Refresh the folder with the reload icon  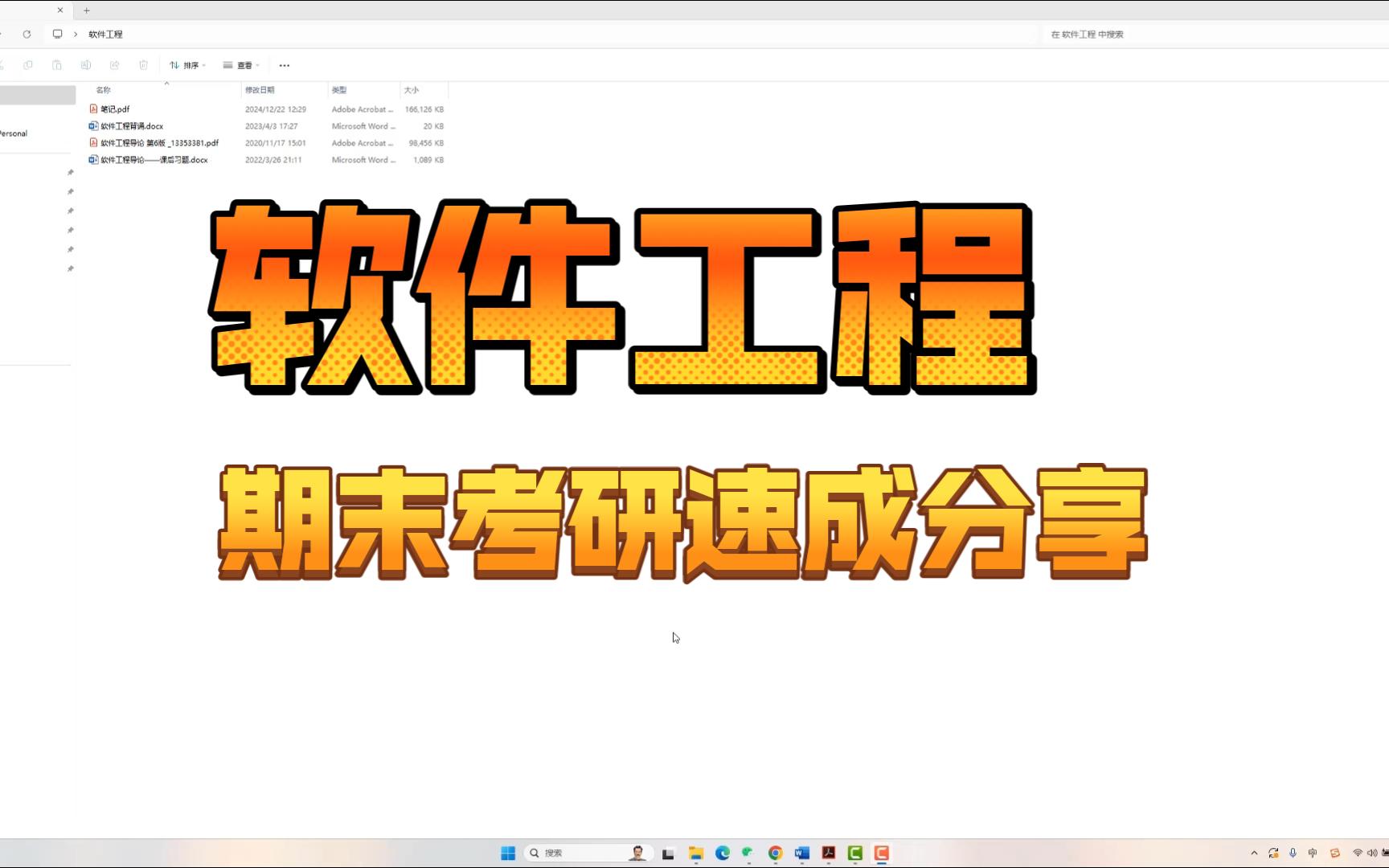[x=27, y=35]
